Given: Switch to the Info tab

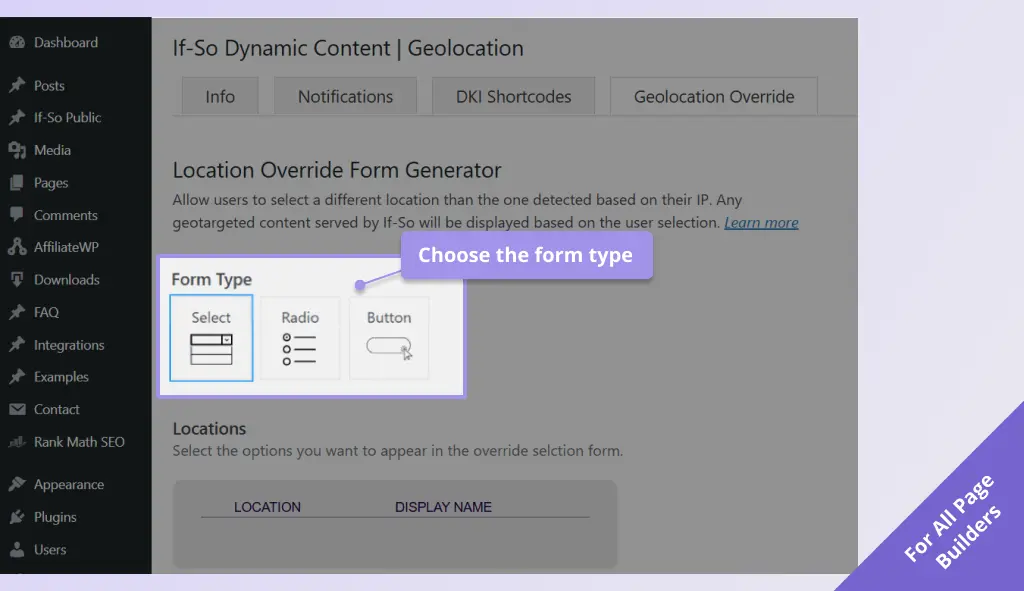Looking at the screenshot, I should [220, 97].
